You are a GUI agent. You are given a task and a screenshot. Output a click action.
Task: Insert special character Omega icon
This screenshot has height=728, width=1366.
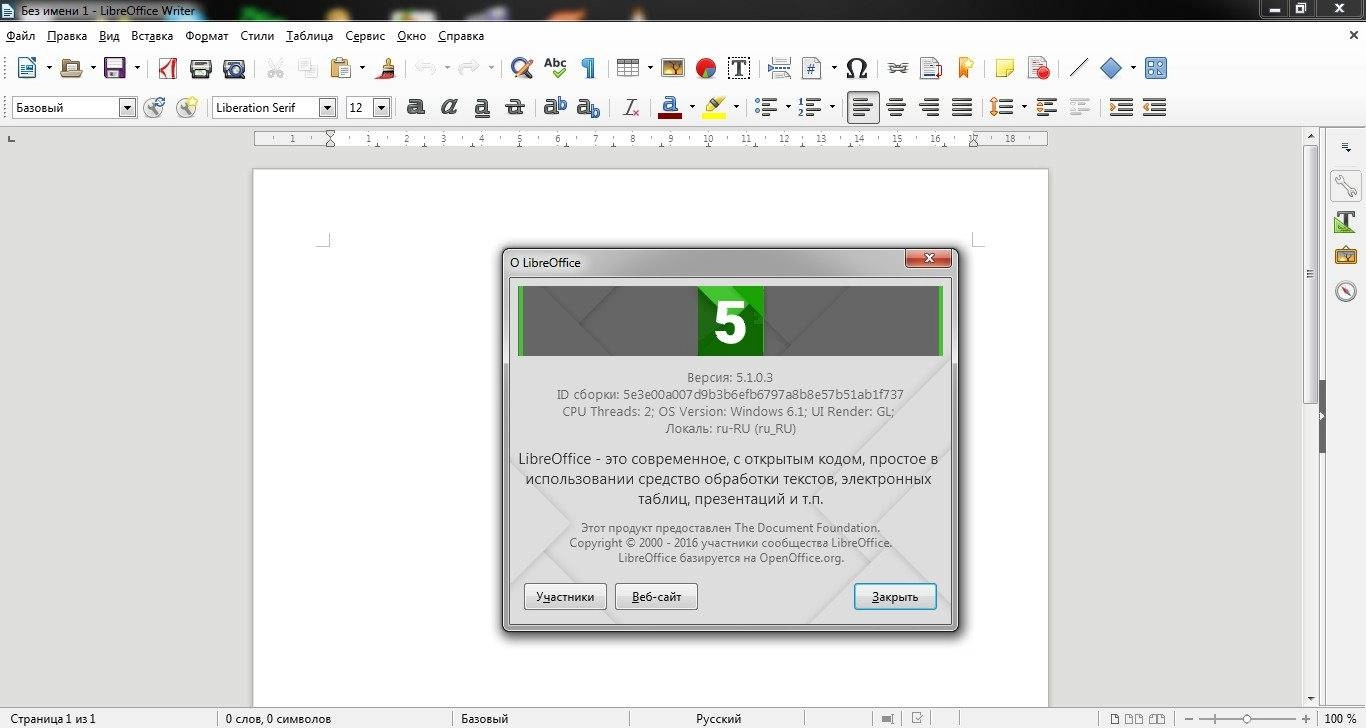pyautogui.click(x=856, y=68)
